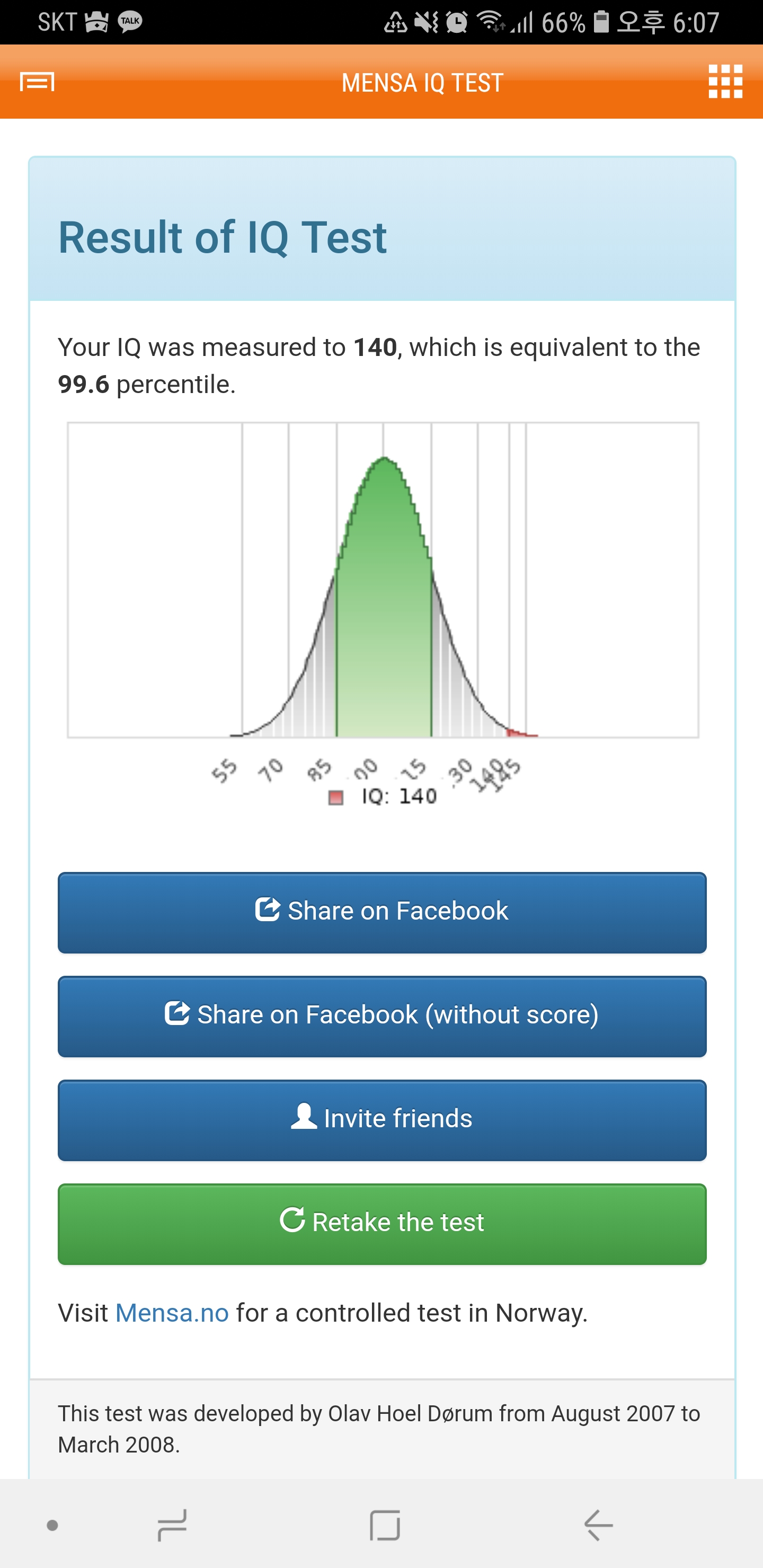Tap the Result of IQ Test heading

pyautogui.click(x=222, y=237)
